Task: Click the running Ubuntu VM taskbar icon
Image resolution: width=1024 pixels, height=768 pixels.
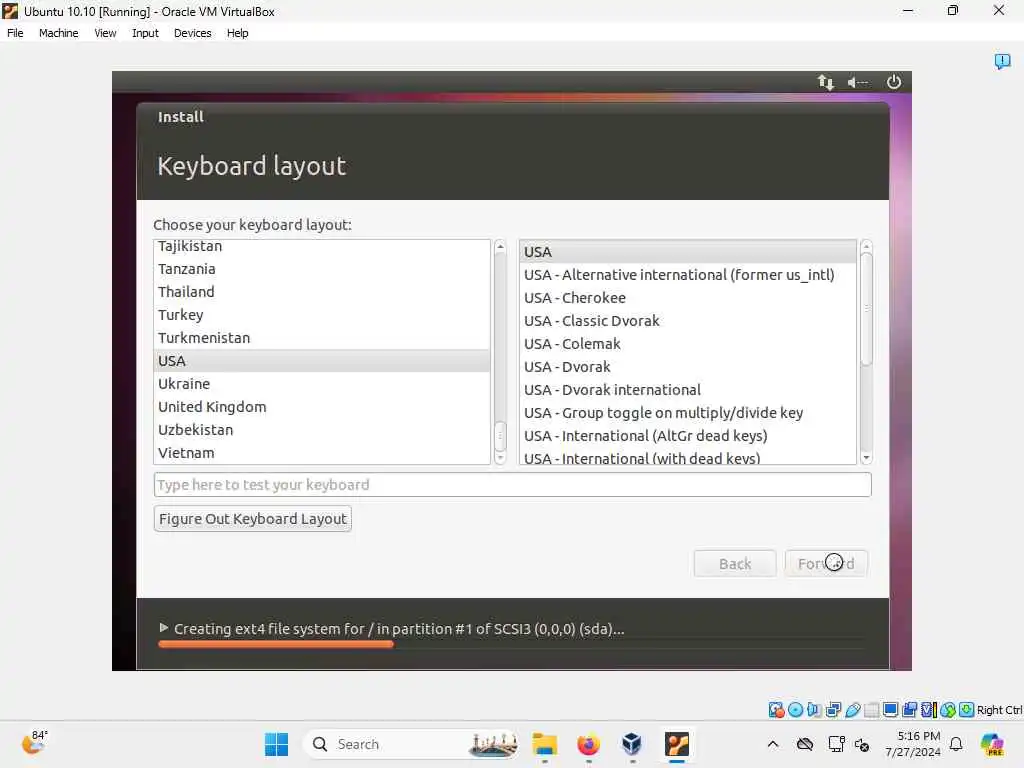Action: 677,744
